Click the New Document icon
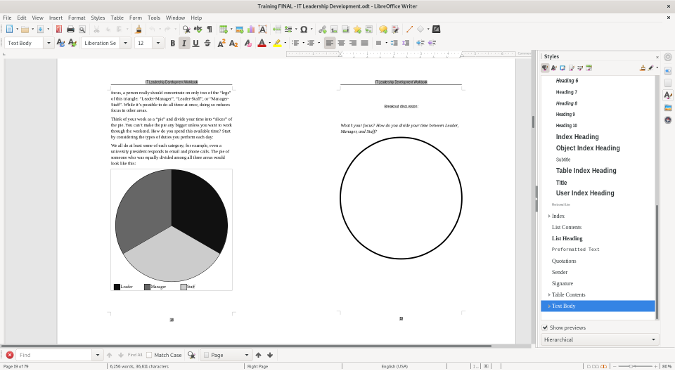Image resolution: width=675 pixels, height=370 pixels. [x=9, y=29]
